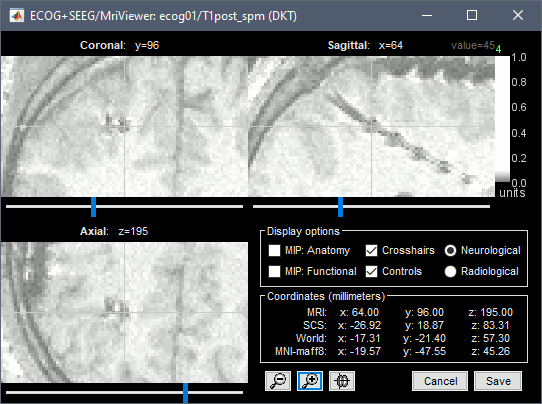Click the Cancel button
This screenshot has height=404, width=542.
click(440, 381)
